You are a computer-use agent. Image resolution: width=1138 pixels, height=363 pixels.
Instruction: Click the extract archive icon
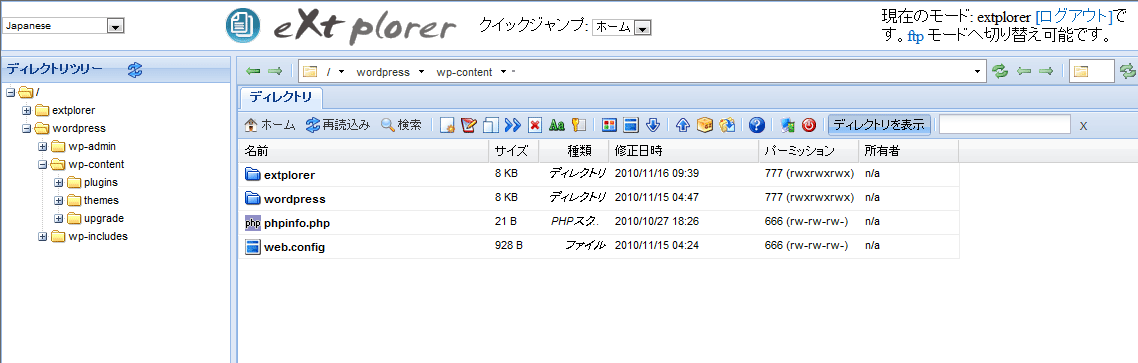(x=726, y=125)
